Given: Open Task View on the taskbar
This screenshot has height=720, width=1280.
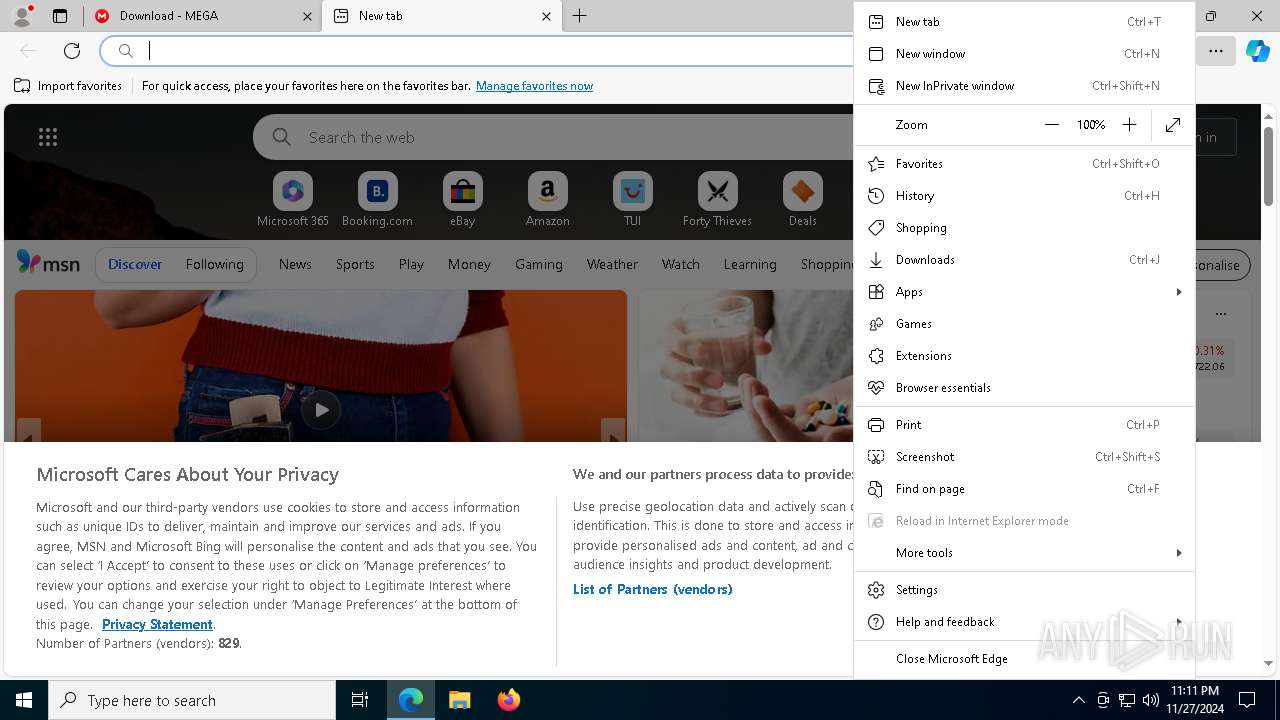Looking at the screenshot, I should coord(360,700).
